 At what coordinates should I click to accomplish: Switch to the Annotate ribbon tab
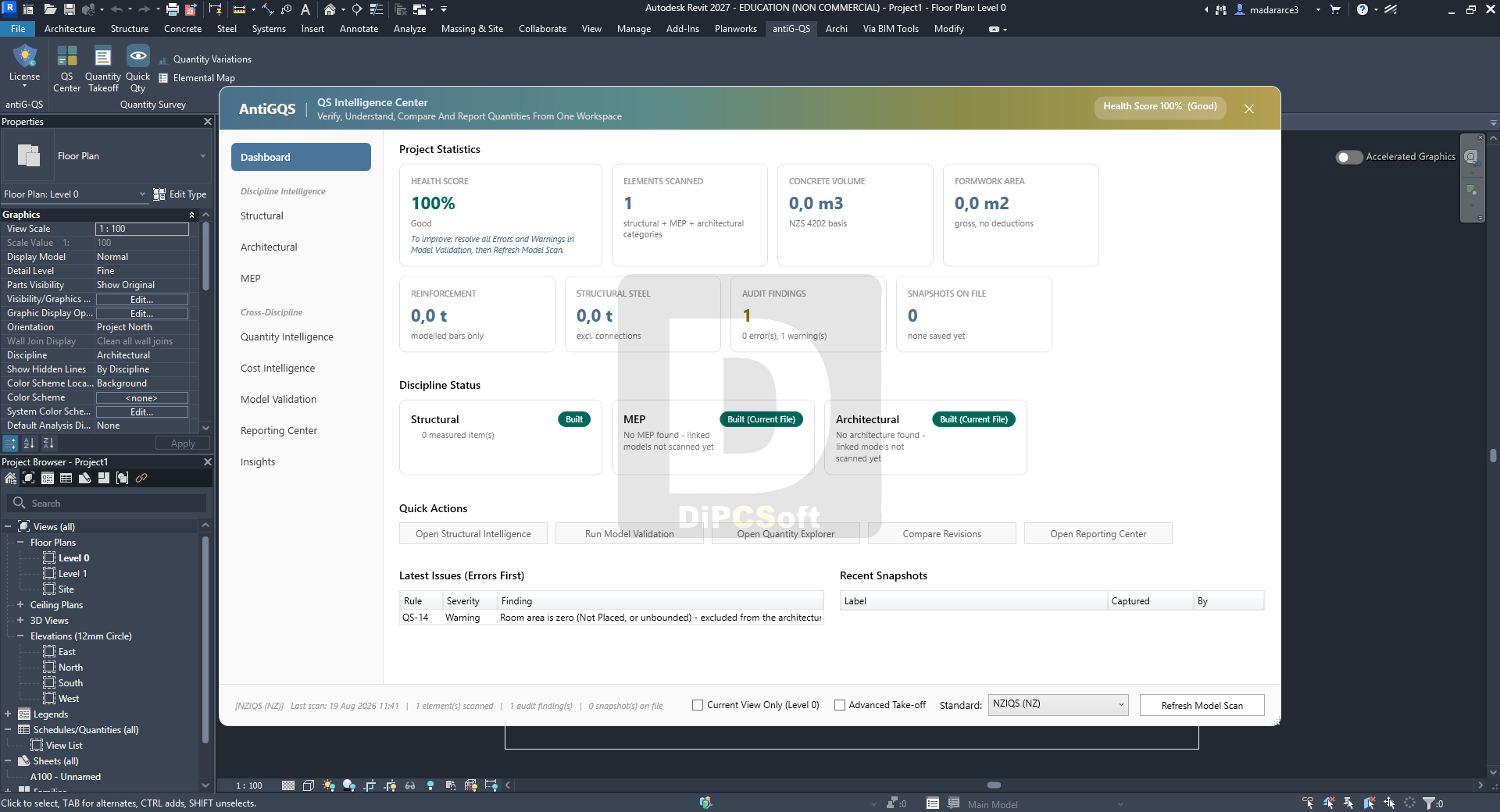coord(359,29)
